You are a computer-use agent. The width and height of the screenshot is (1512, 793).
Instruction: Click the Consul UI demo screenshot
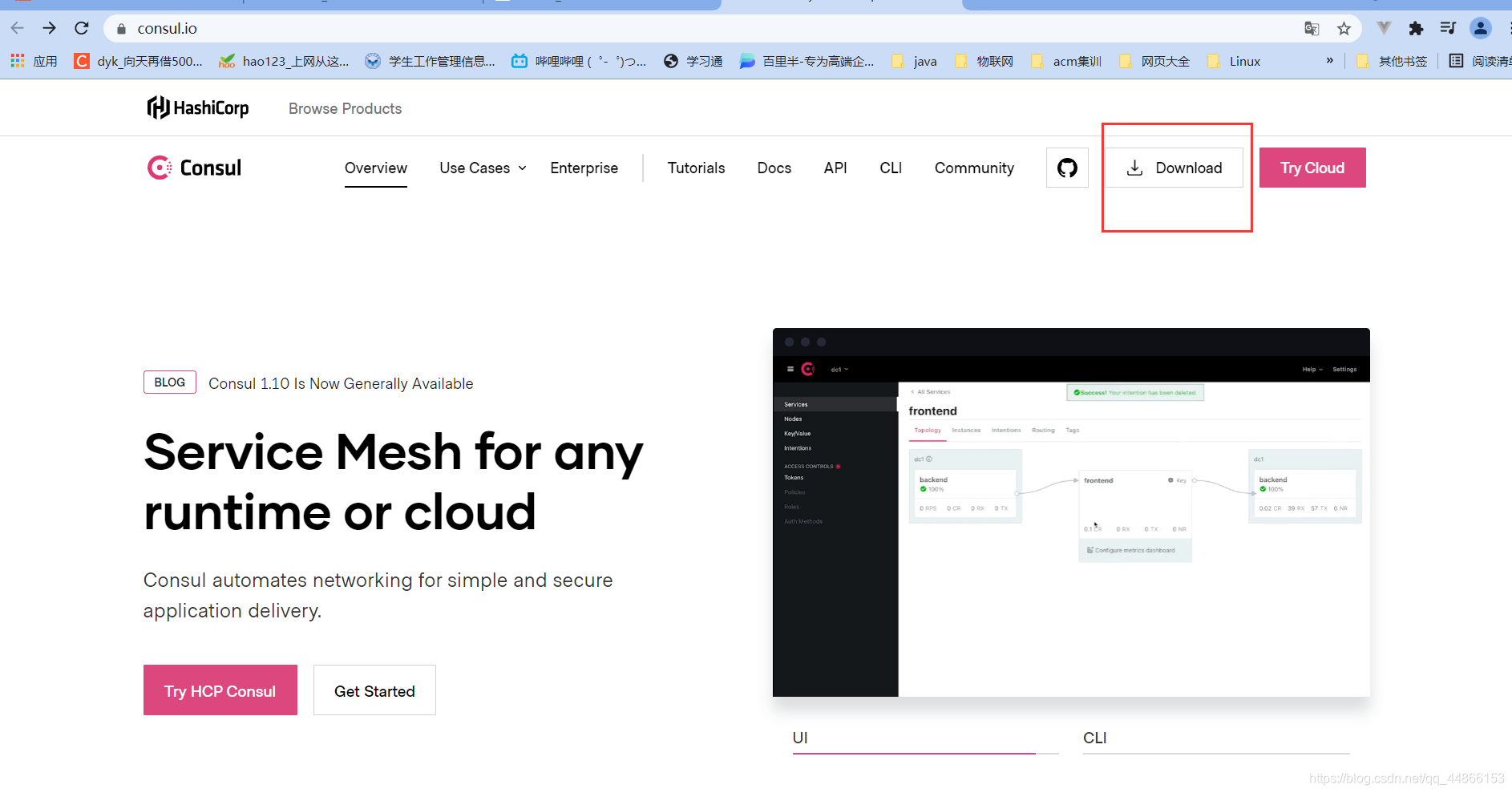pyautogui.click(x=1071, y=512)
